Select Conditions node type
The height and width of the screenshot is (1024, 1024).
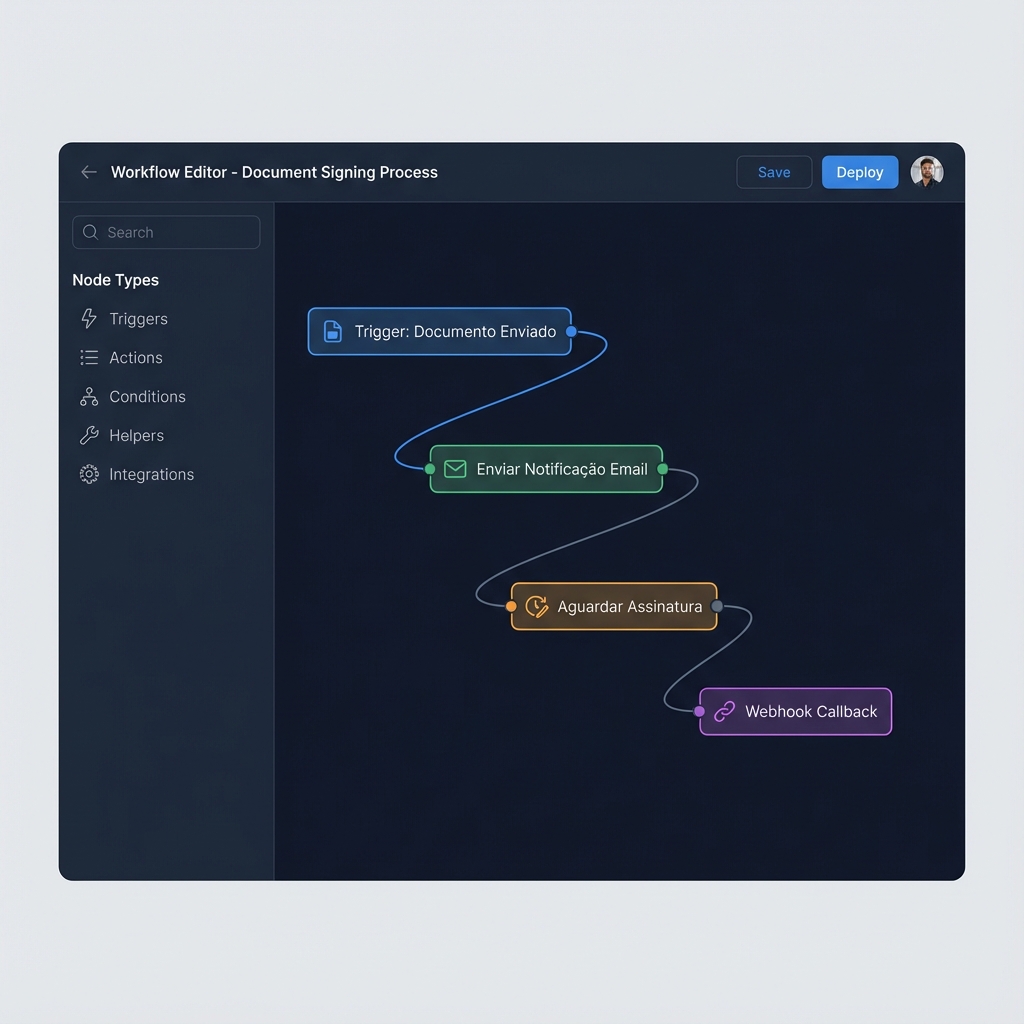tap(147, 396)
